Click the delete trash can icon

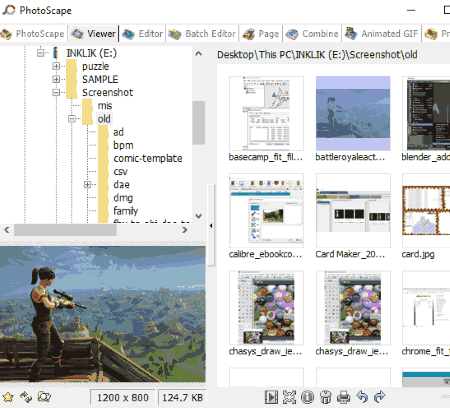pos(325,397)
